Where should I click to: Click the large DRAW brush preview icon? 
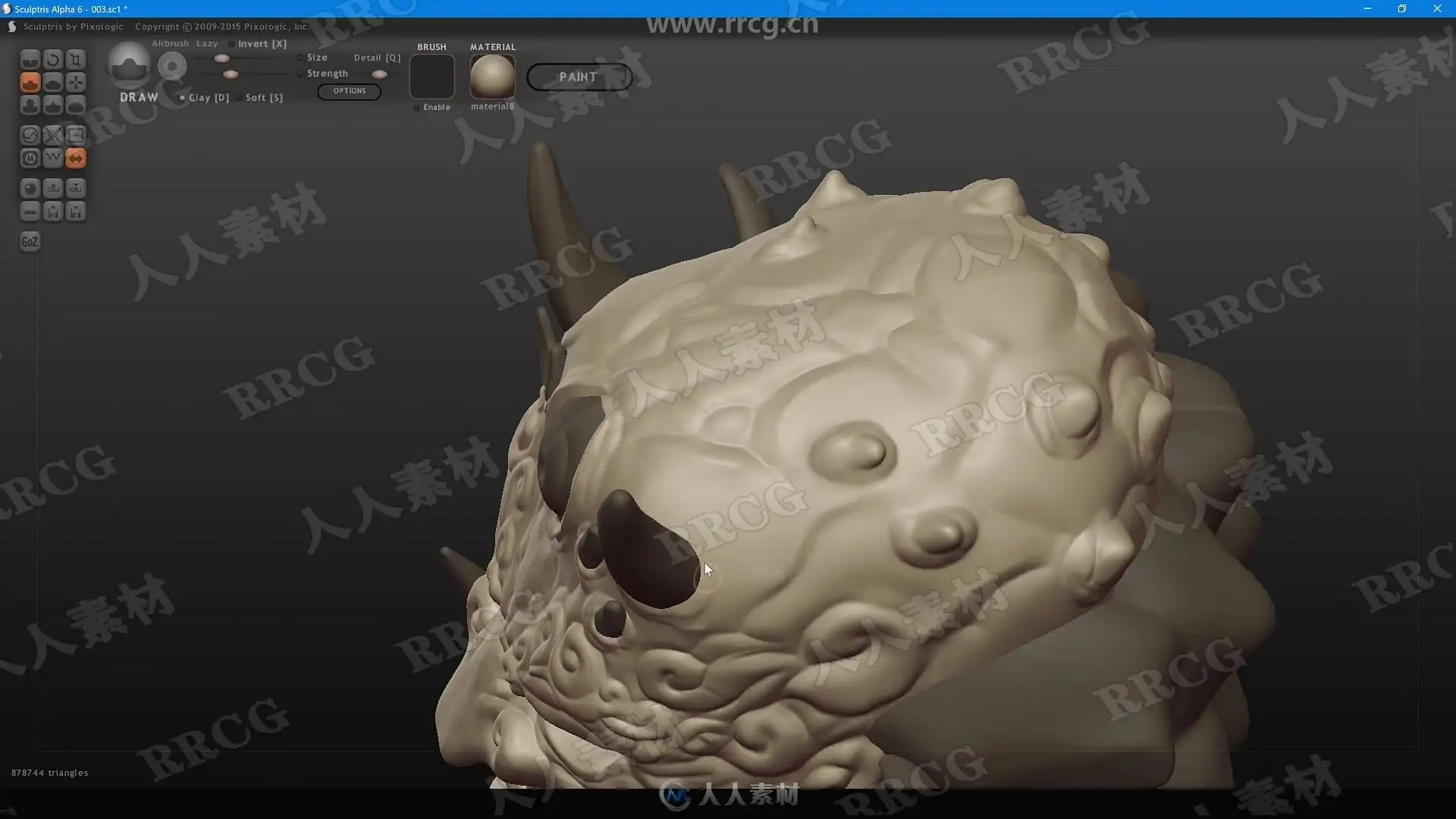click(x=129, y=65)
